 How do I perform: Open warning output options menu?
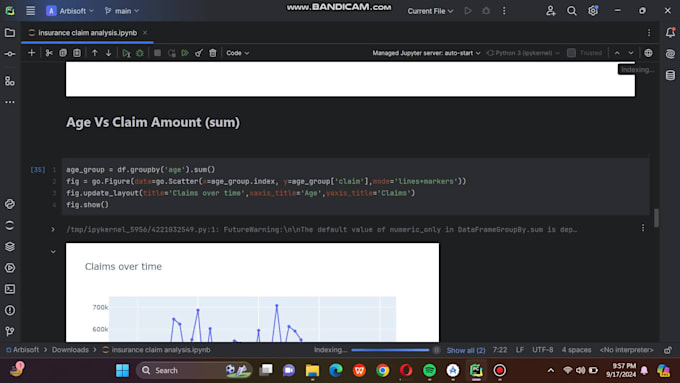(x=643, y=228)
